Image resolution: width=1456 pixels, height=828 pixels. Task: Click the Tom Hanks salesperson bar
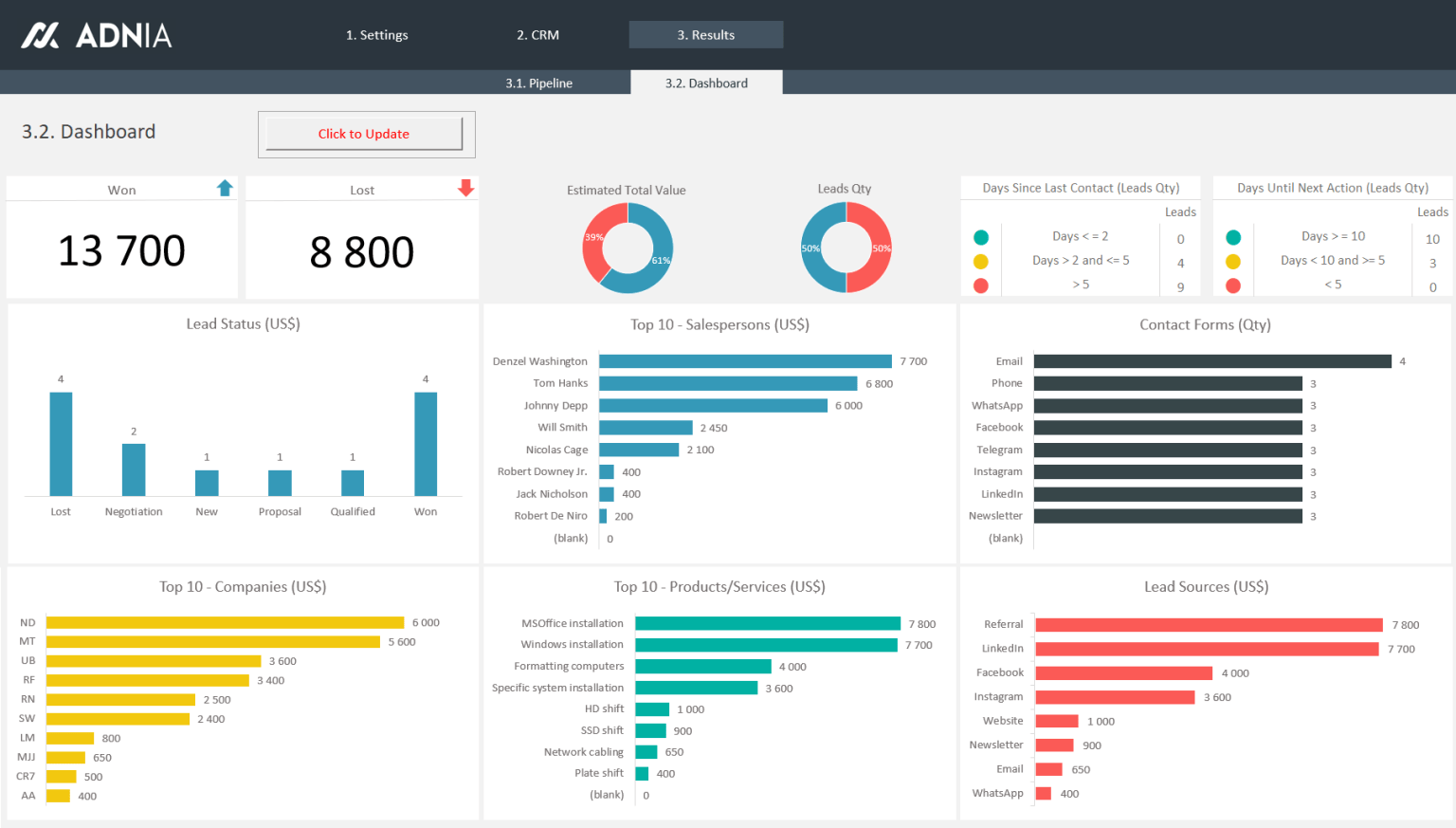[x=728, y=383]
